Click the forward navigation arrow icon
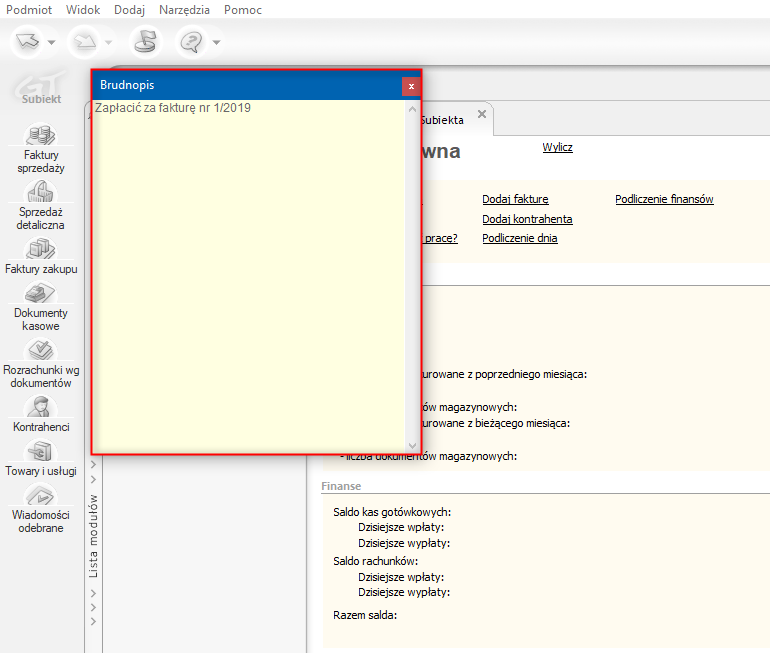 coord(85,42)
